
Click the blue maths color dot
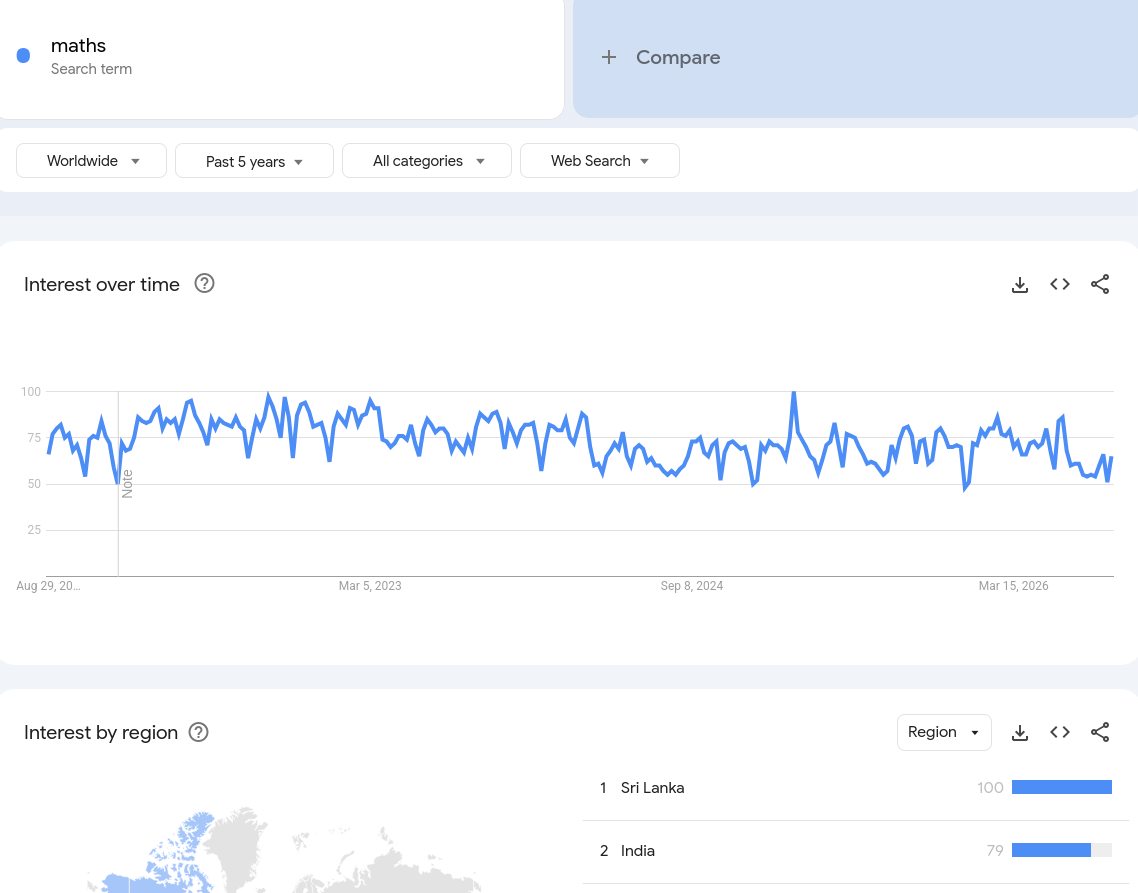(x=23, y=56)
